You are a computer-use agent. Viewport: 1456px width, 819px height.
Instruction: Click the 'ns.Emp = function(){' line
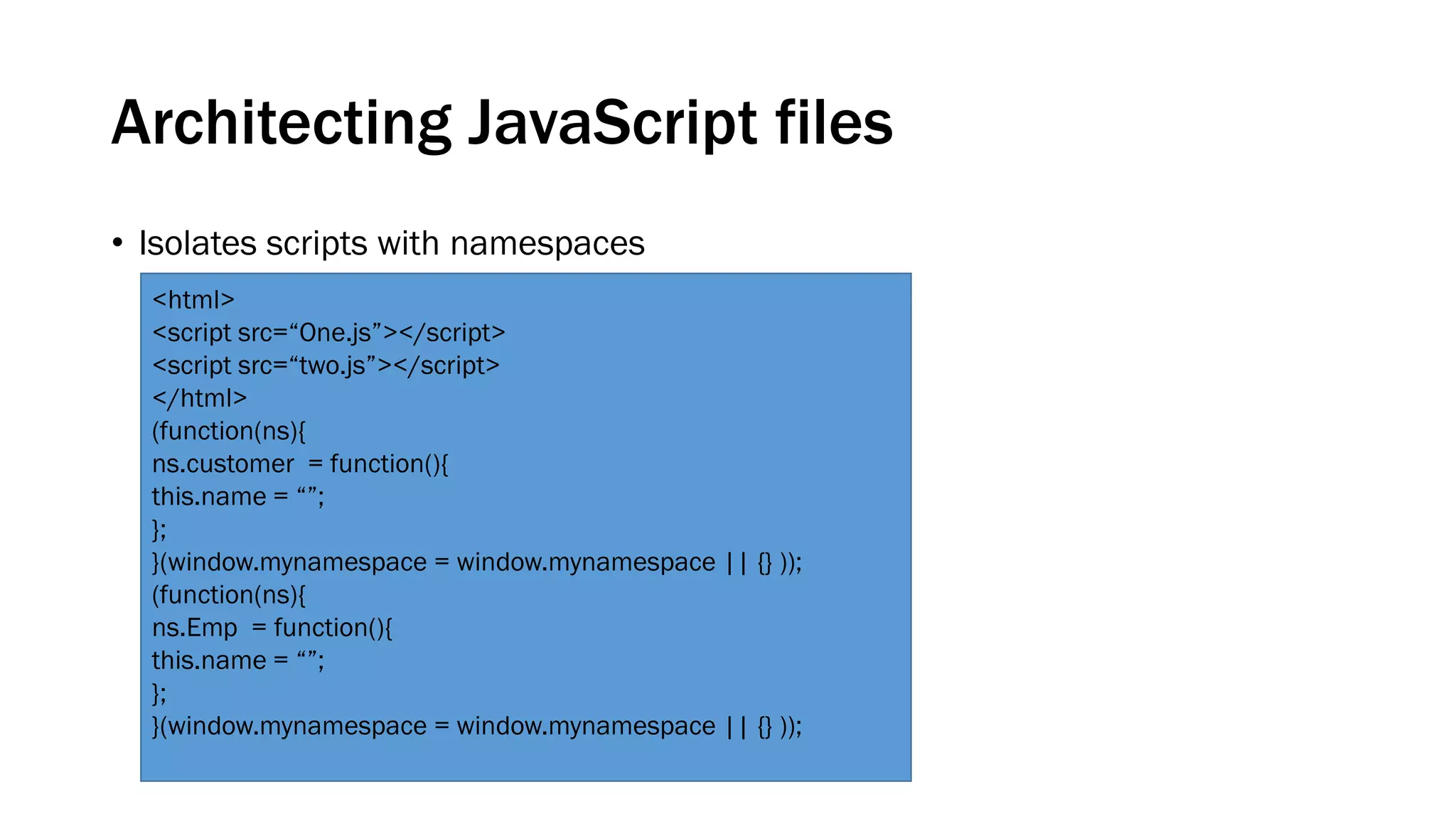(272, 627)
